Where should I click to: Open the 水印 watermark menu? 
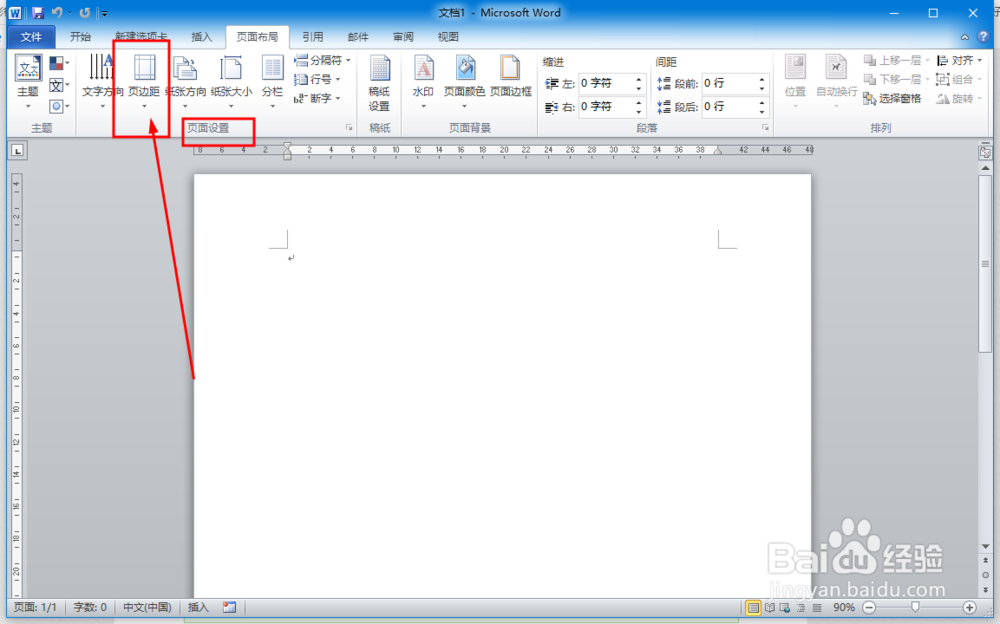tap(423, 82)
